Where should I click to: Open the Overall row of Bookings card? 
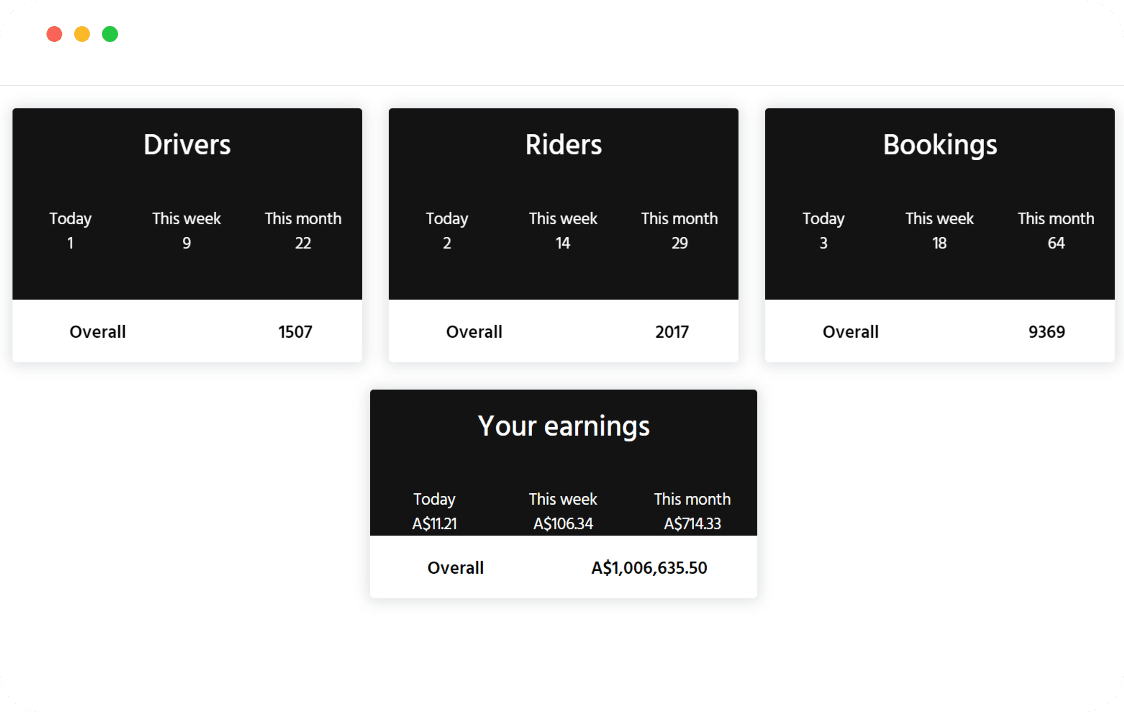click(940, 331)
